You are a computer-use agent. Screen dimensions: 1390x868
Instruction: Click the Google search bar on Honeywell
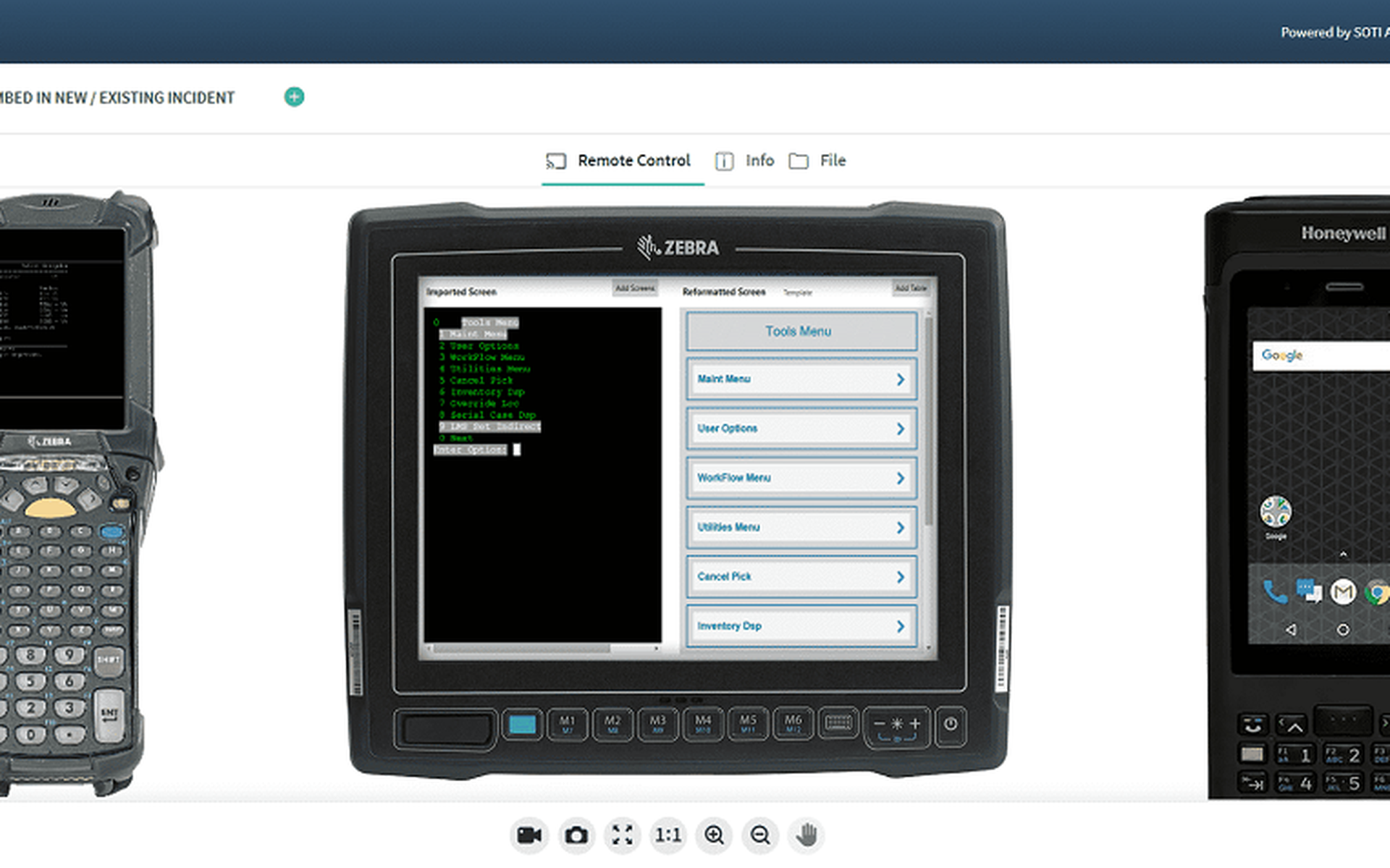pyautogui.click(x=1321, y=355)
